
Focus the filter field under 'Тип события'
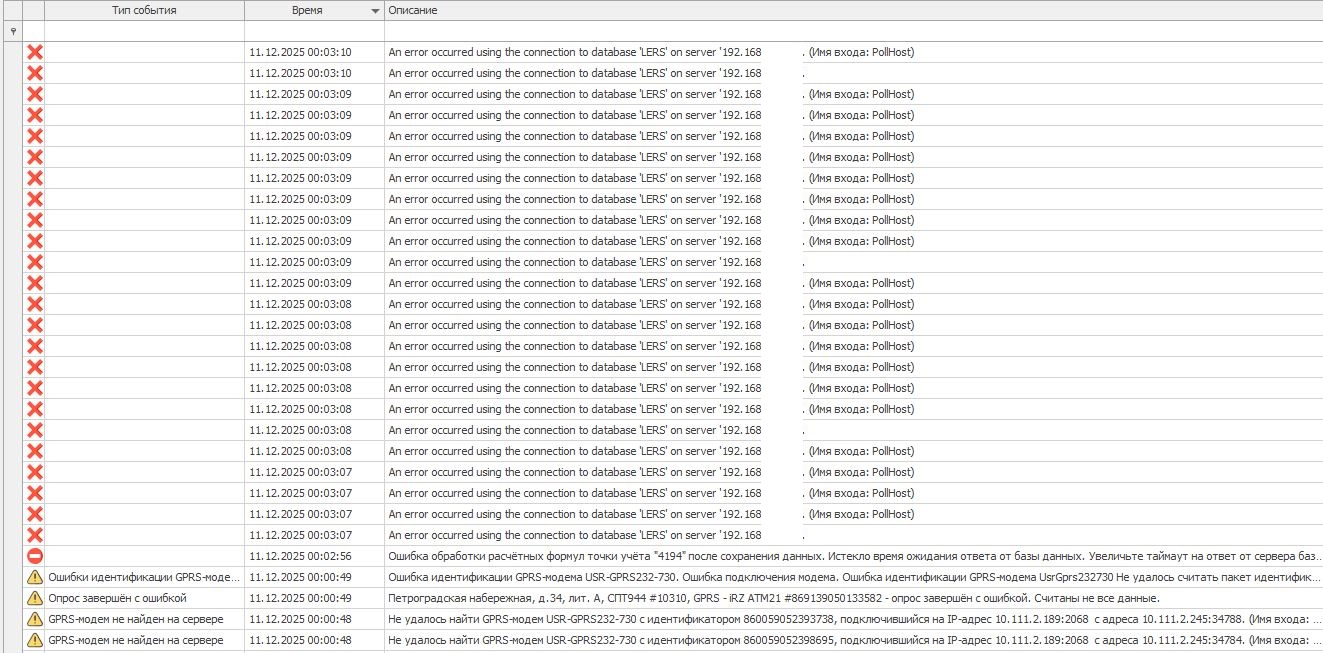click(144, 31)
